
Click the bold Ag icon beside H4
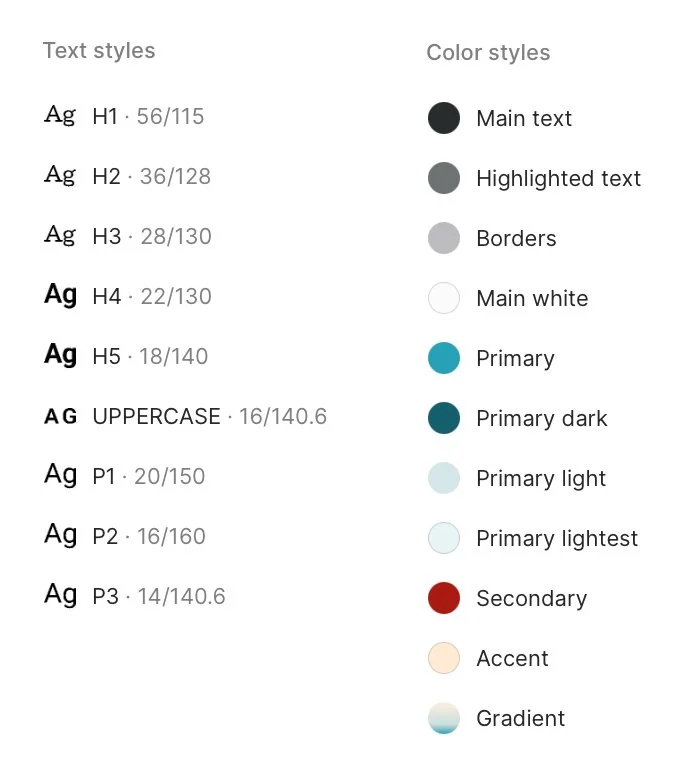pyautogui.click(x=61, y=295)
